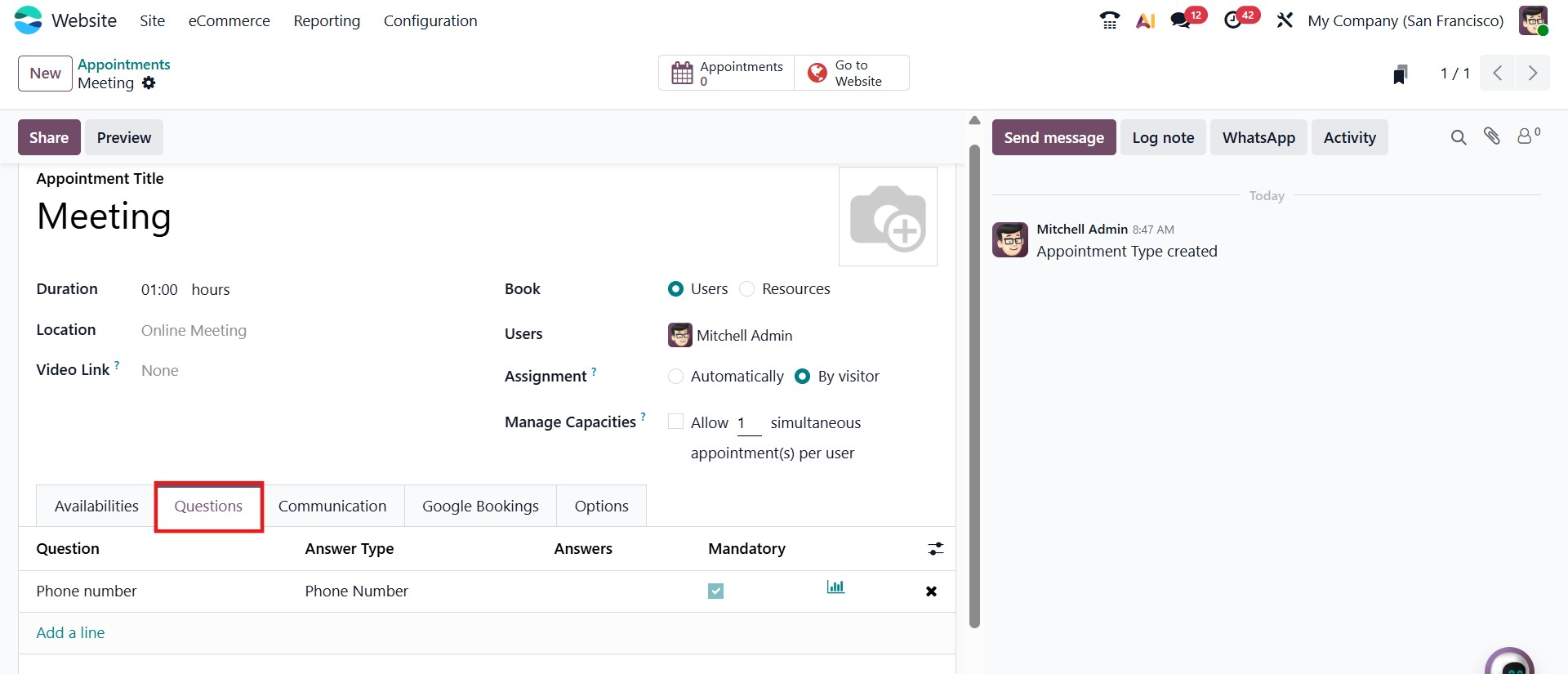Open question statistics bar chart icon
This screenshot has width=1568, height=674.
pos(835,587)
